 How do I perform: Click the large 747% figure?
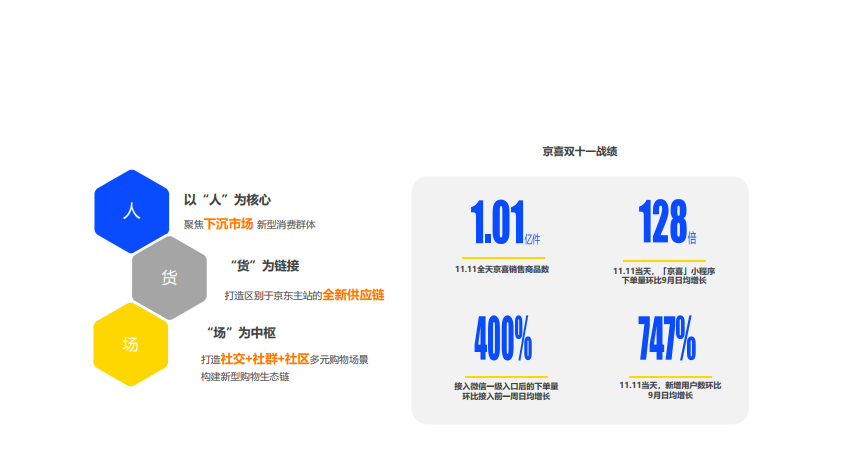click(x=667, y=338)
